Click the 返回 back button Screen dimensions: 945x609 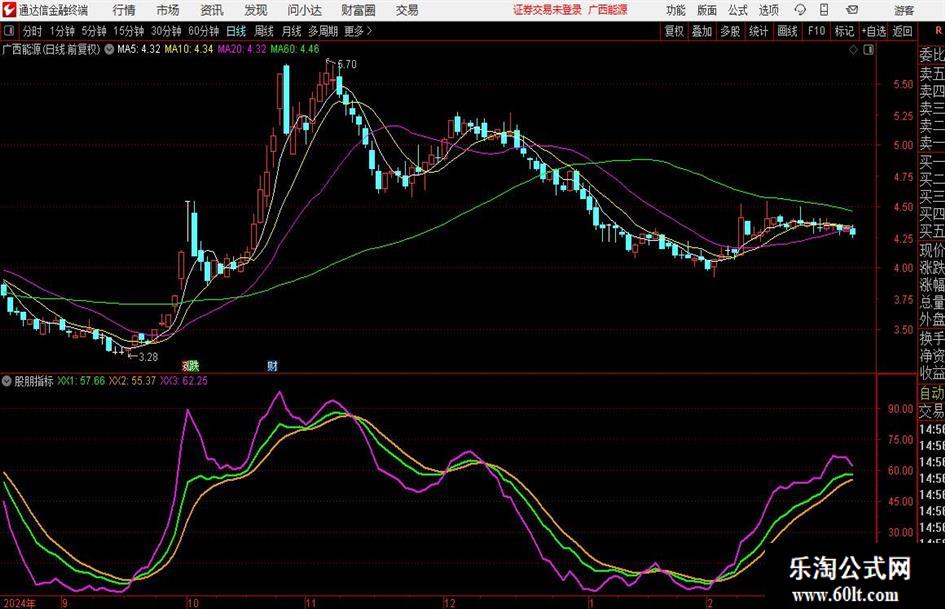coord(902,31)
